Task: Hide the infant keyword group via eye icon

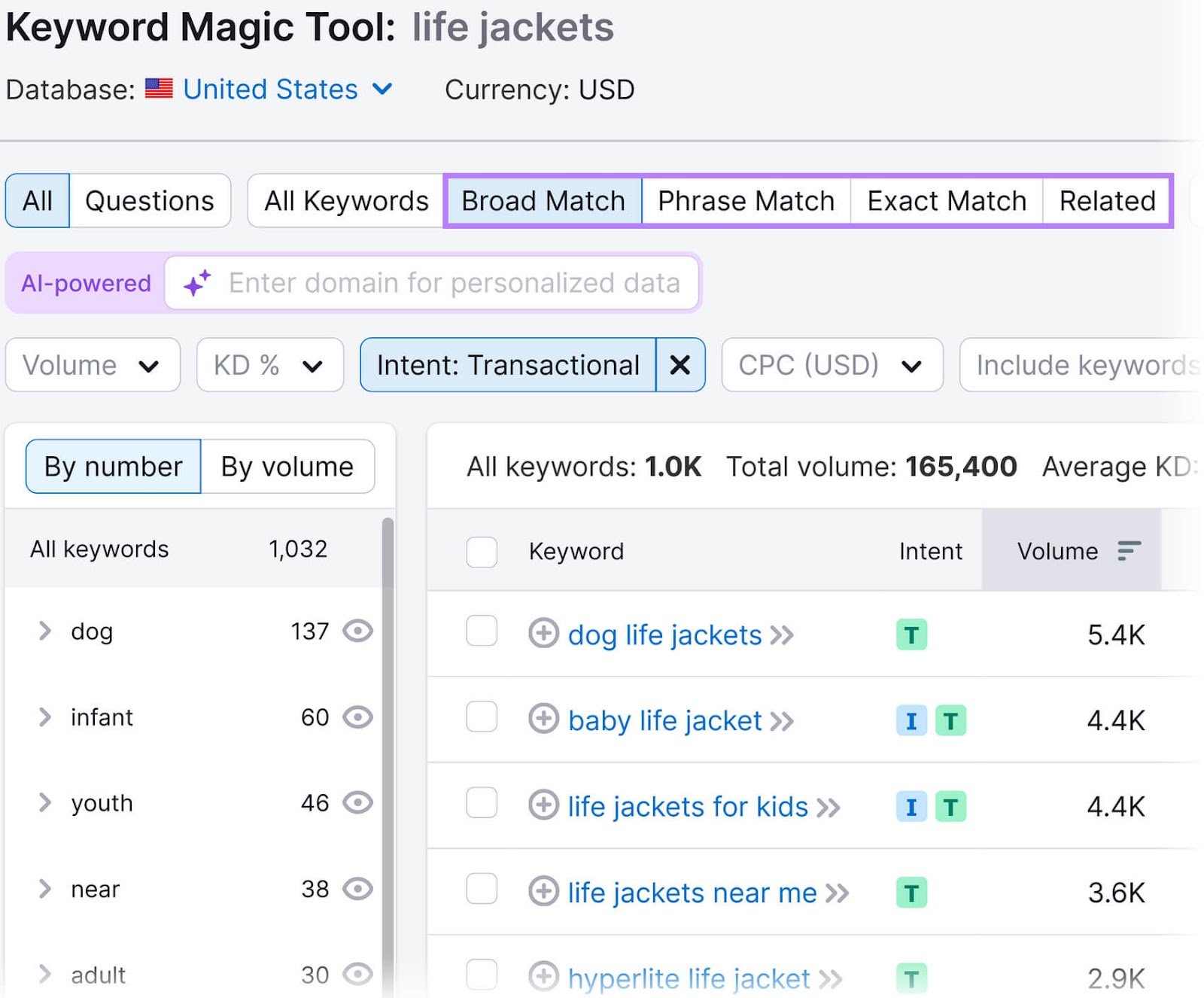Action: (x=360, y=717)
